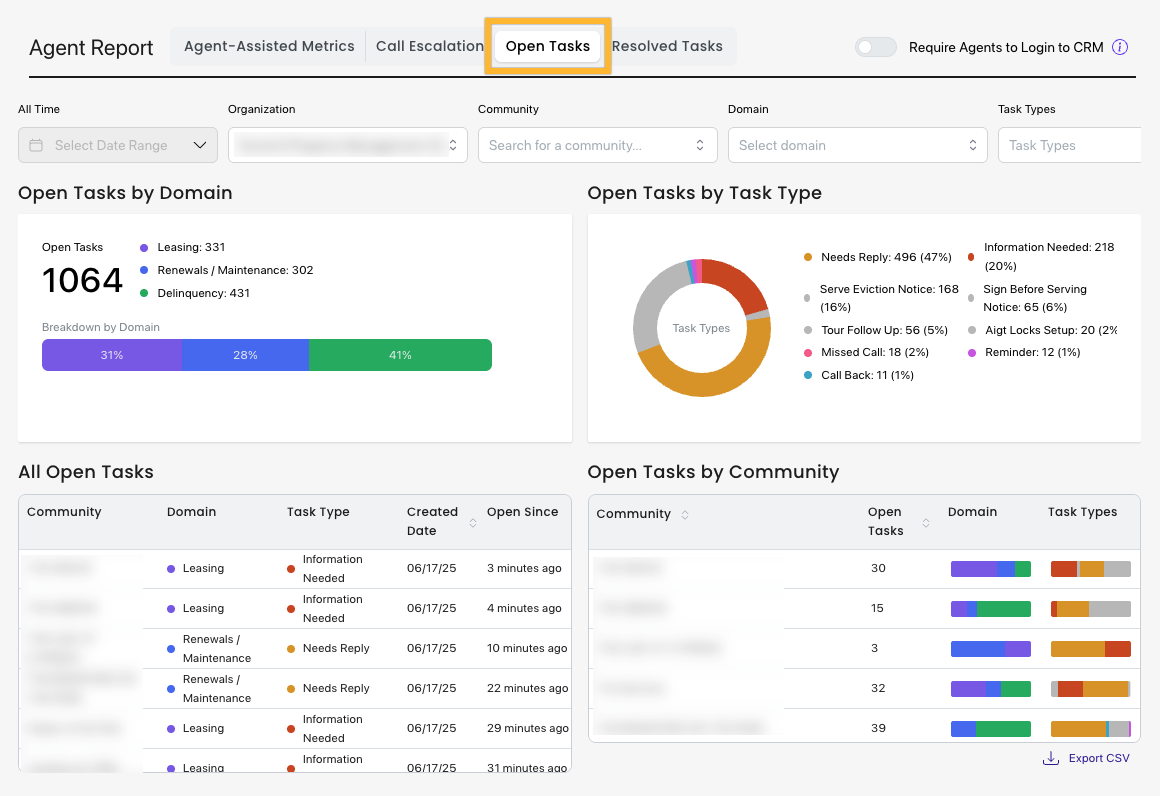Click Sign Before Serving Notice legend entry
This screenshot has width=1160, height=796.
coord(1028,298)
